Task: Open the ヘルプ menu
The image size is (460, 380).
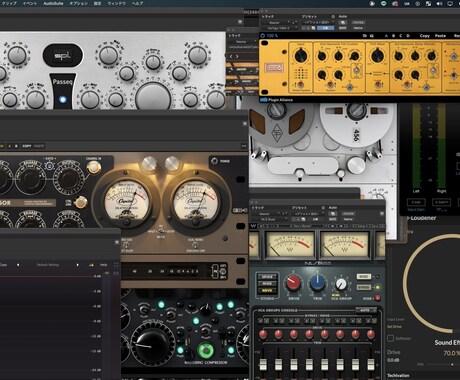Action: pos(137,3)
